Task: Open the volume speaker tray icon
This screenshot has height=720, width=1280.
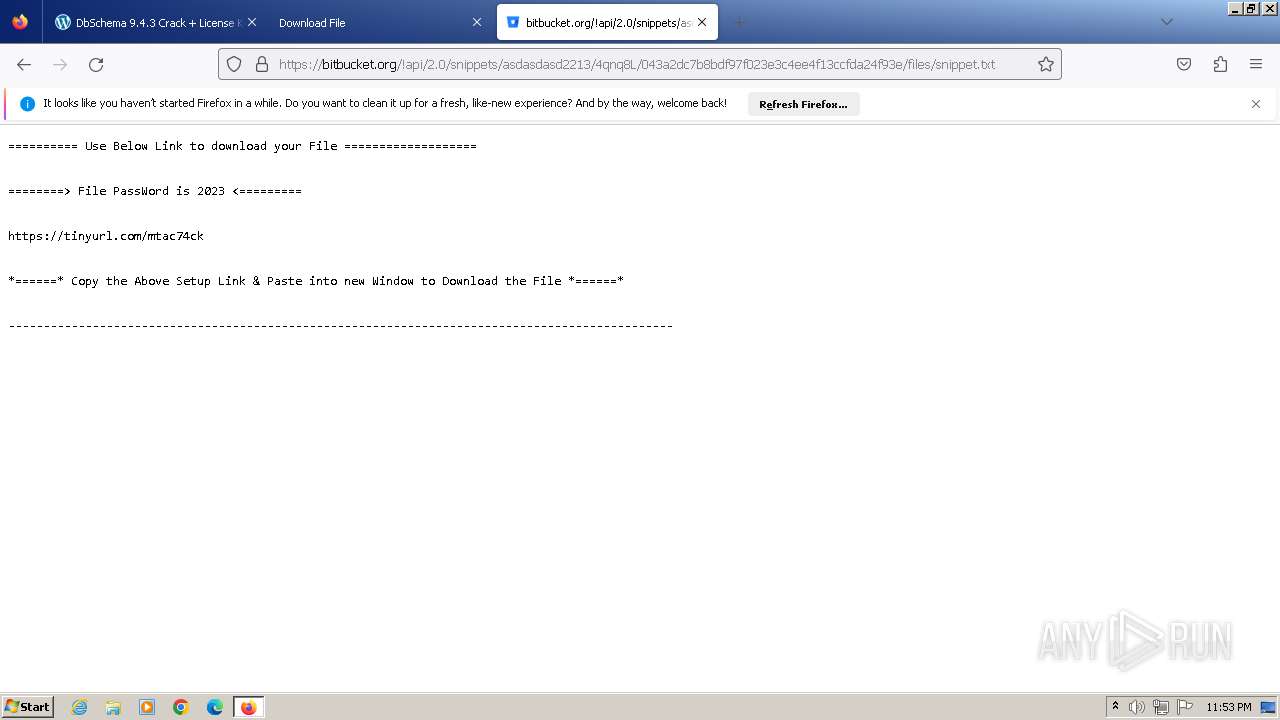Action: [1136, 707]
